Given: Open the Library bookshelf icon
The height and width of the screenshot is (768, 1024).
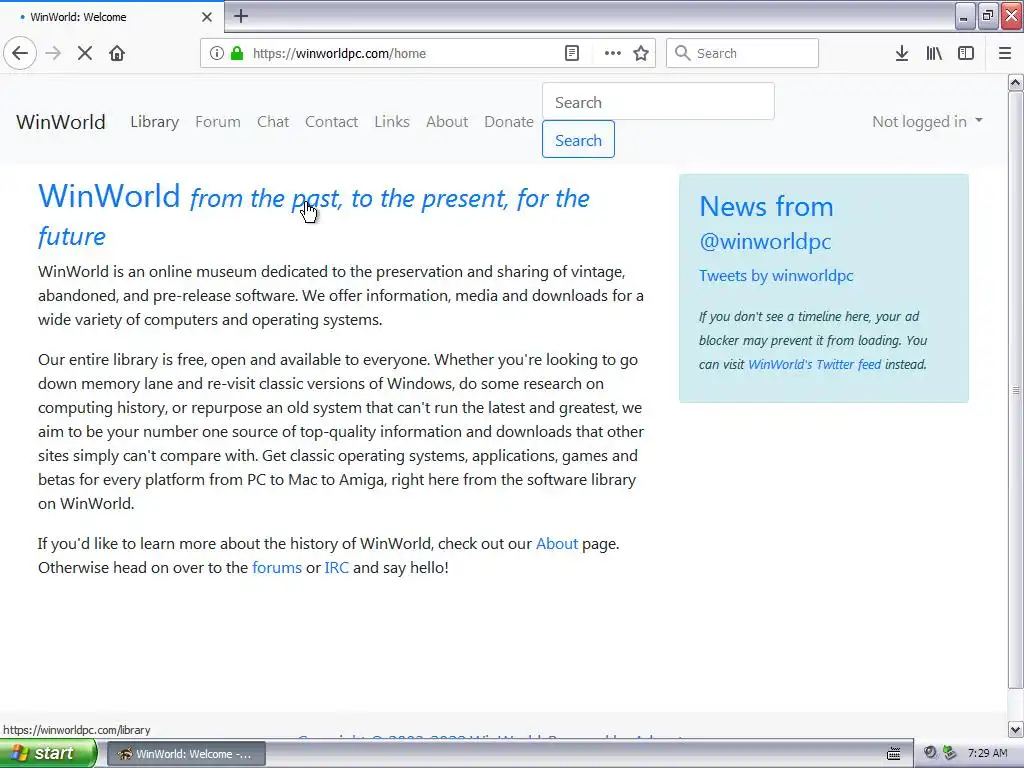Looking at the screenshot, I should [x=934, y=53].
